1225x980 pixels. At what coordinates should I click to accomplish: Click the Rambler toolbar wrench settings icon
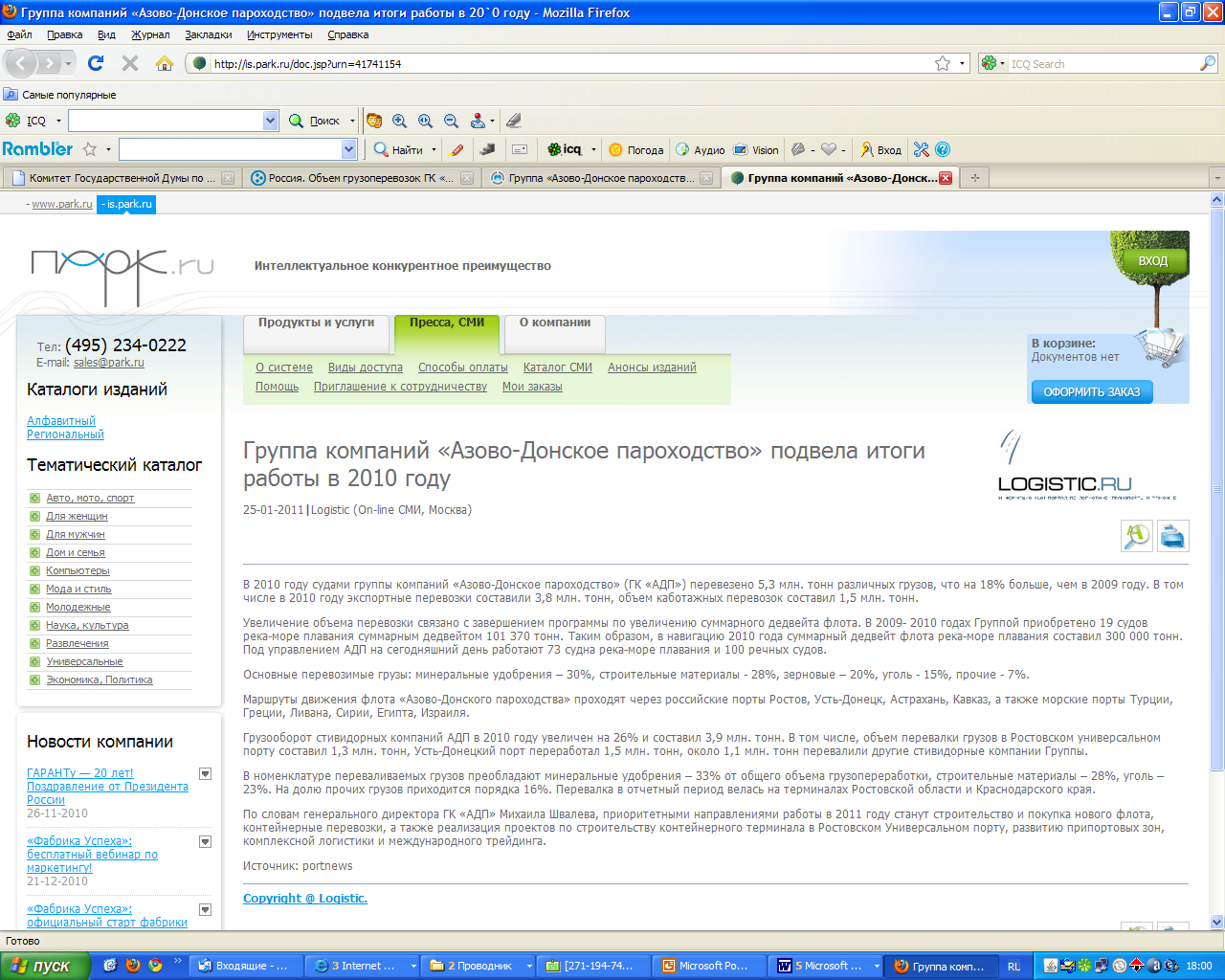[x=921, y=149]
